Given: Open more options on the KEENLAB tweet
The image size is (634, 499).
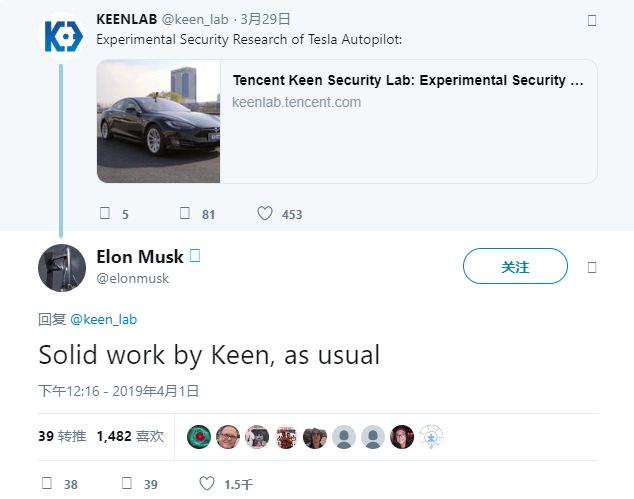Looking at the screenshot, I should (x=592, y=21).
